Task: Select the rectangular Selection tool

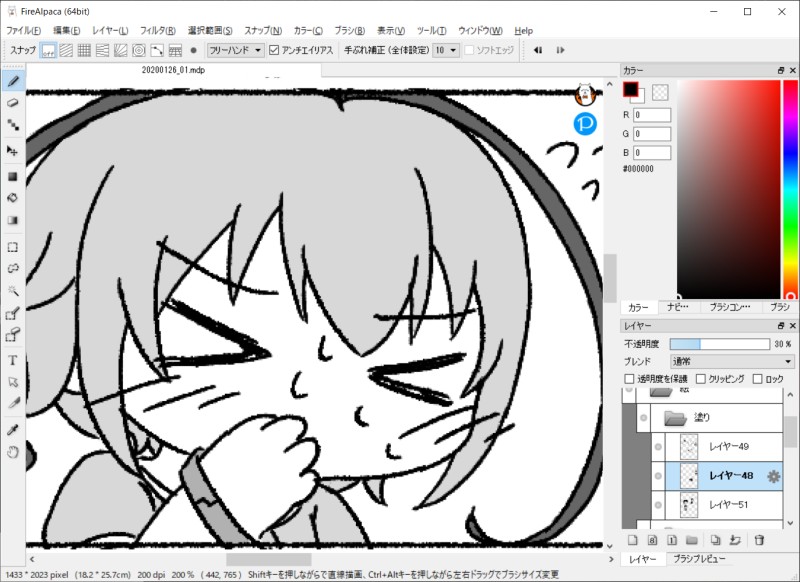Action: click(13, 247)
